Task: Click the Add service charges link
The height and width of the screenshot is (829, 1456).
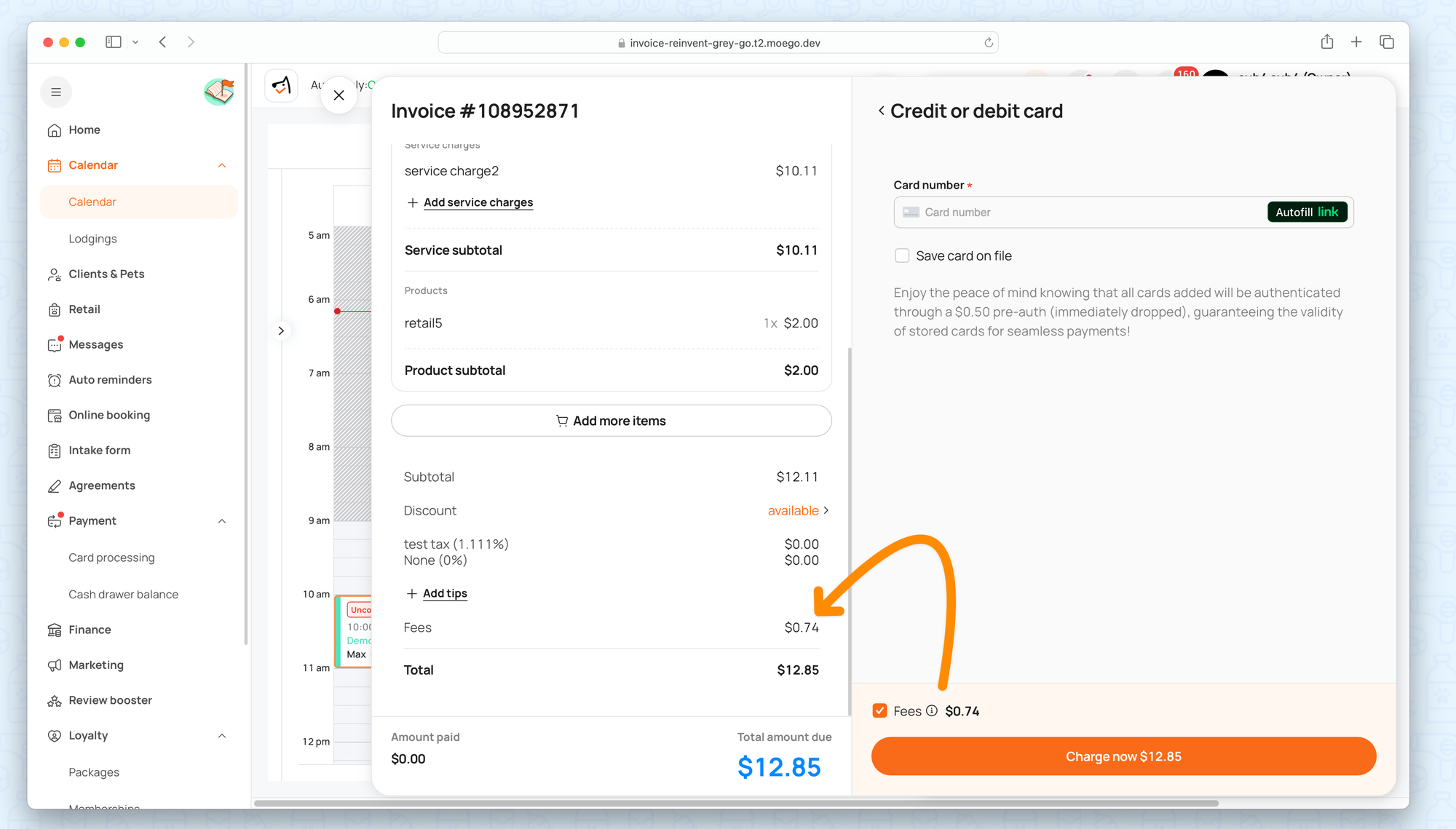Action: click(478, 202)
